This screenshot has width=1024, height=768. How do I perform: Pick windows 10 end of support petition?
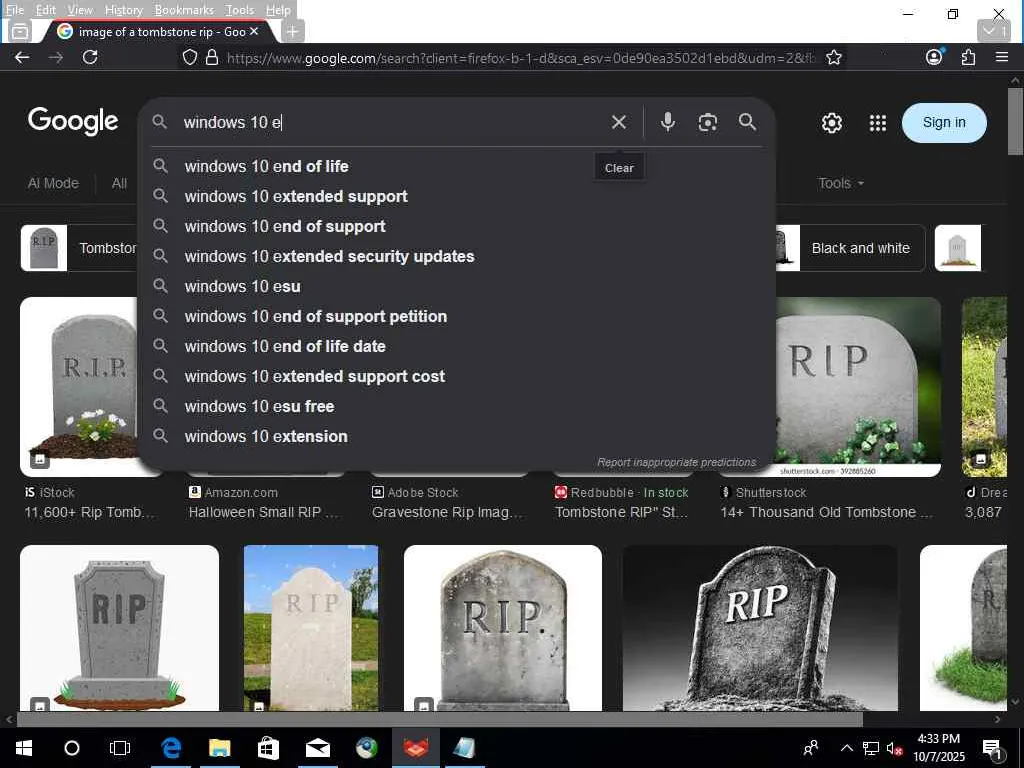tap(456, 317)
